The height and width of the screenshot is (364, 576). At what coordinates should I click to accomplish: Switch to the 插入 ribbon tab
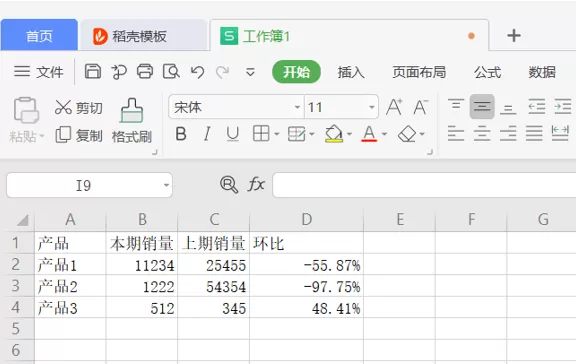(351, 72)
